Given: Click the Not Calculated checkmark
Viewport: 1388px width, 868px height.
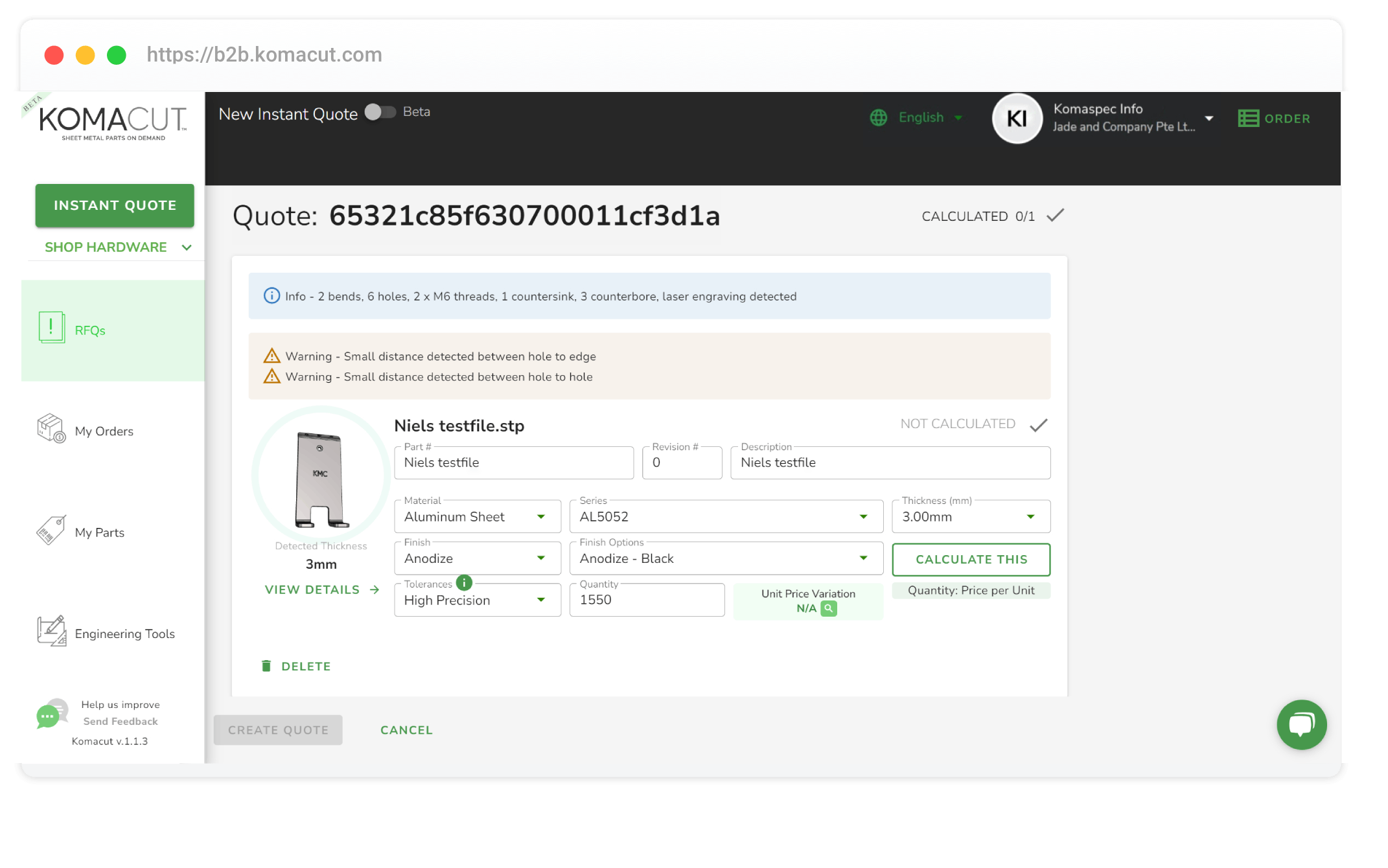Looking at the screenshot, I should (1039, 425).
